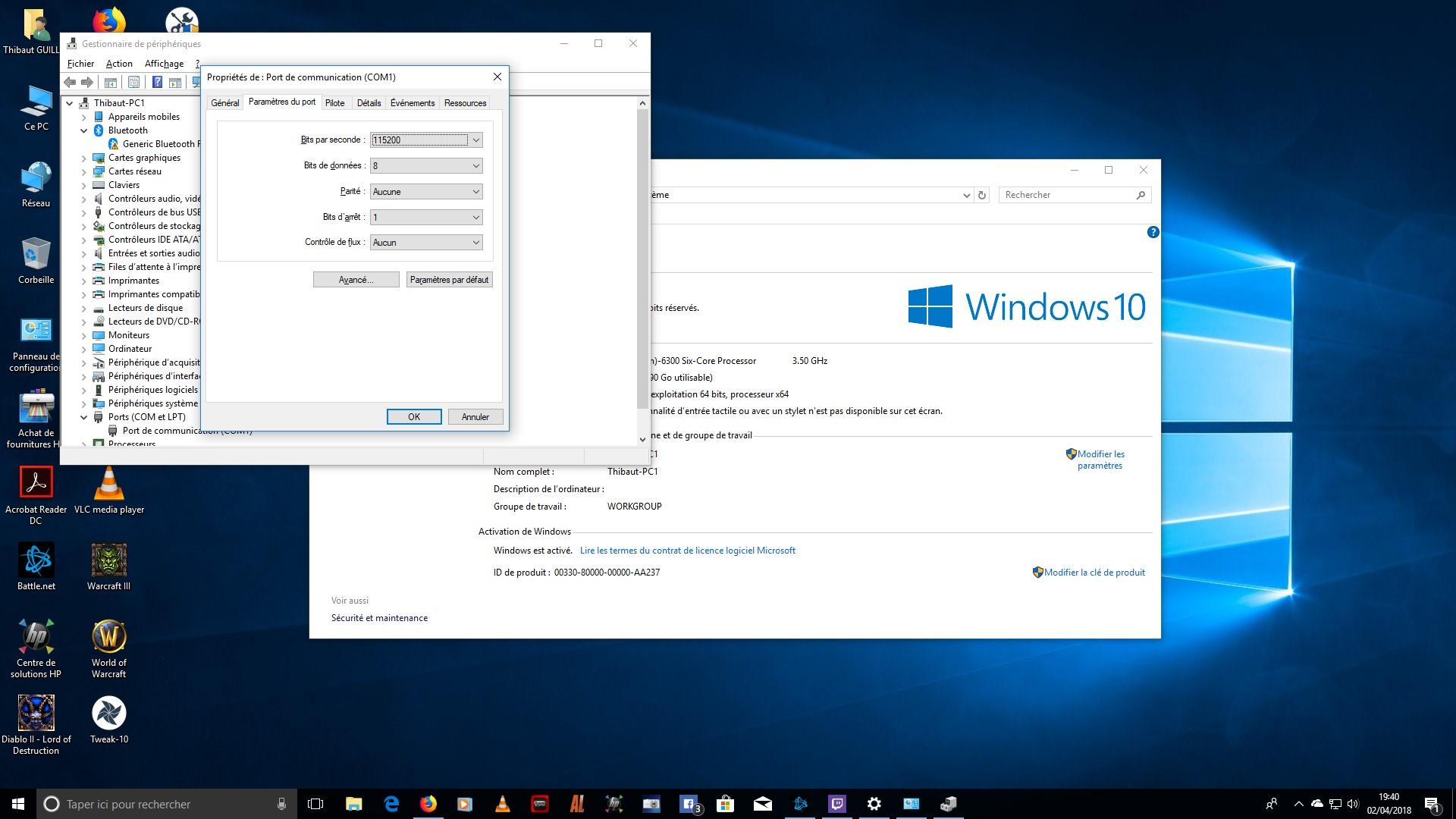Screen dimensions: 1456x819
Task: Click the Paramètres par défaut button
Action: (449, 280)
